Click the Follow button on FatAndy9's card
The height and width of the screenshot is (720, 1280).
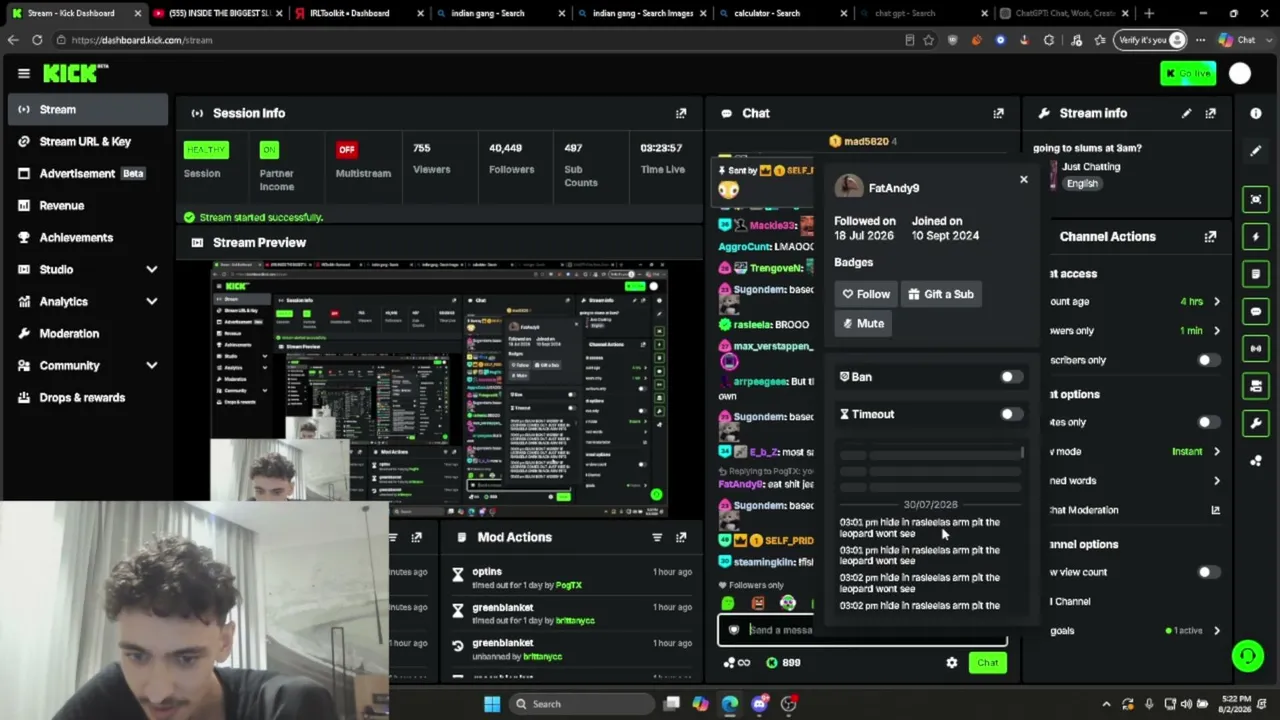[866, 294]
